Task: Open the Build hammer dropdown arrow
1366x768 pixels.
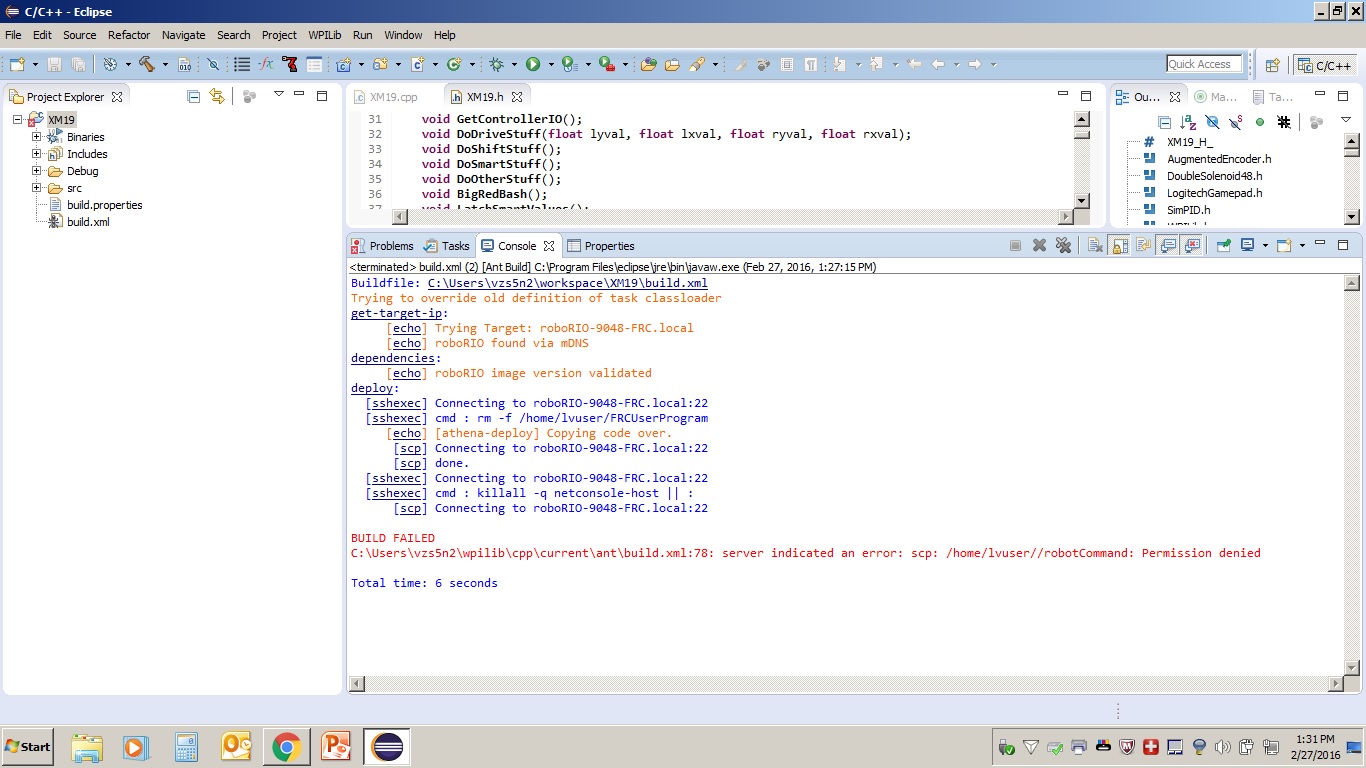Action: coord(165,64)
